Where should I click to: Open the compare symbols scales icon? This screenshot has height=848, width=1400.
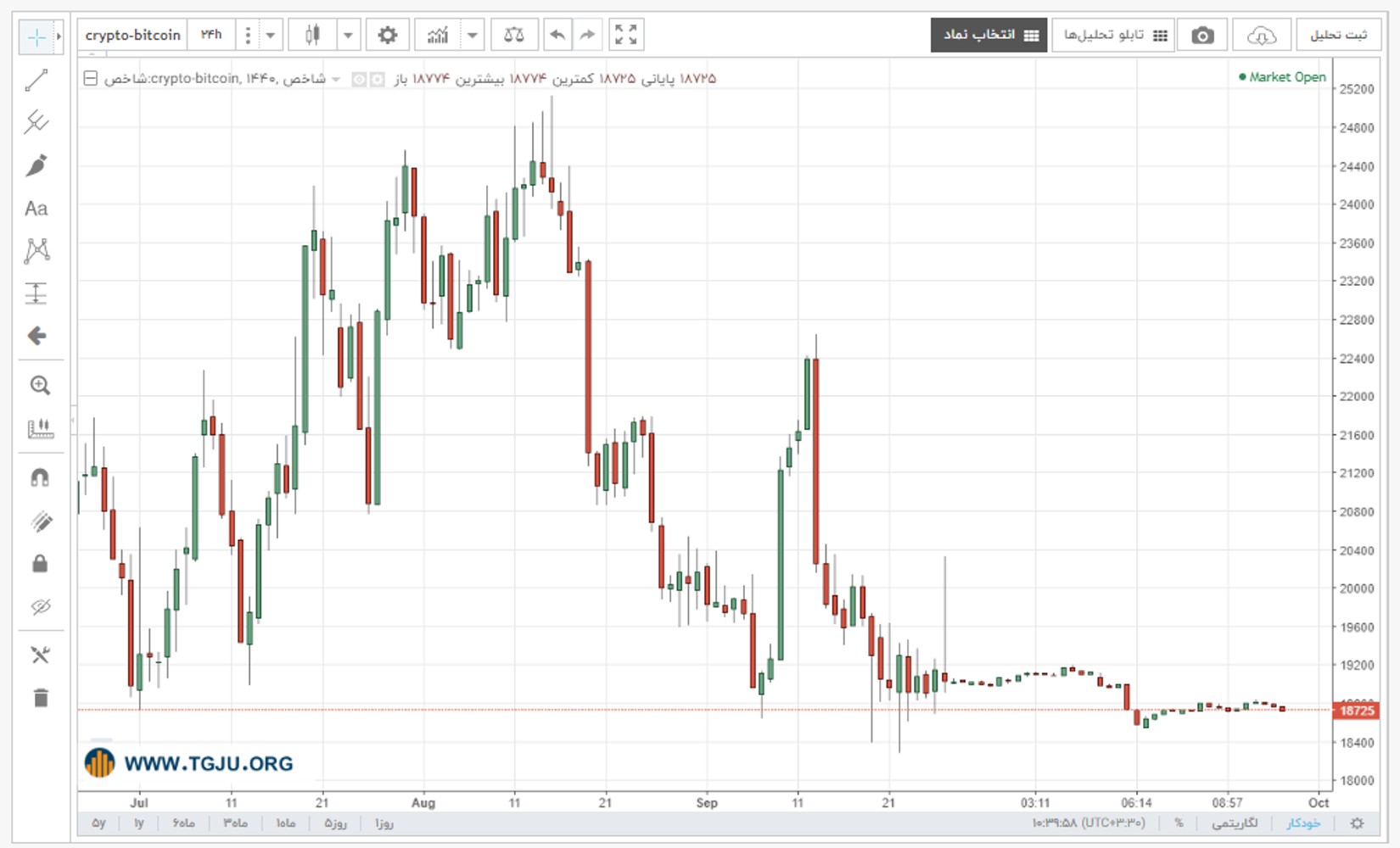(x=514, y=36)
